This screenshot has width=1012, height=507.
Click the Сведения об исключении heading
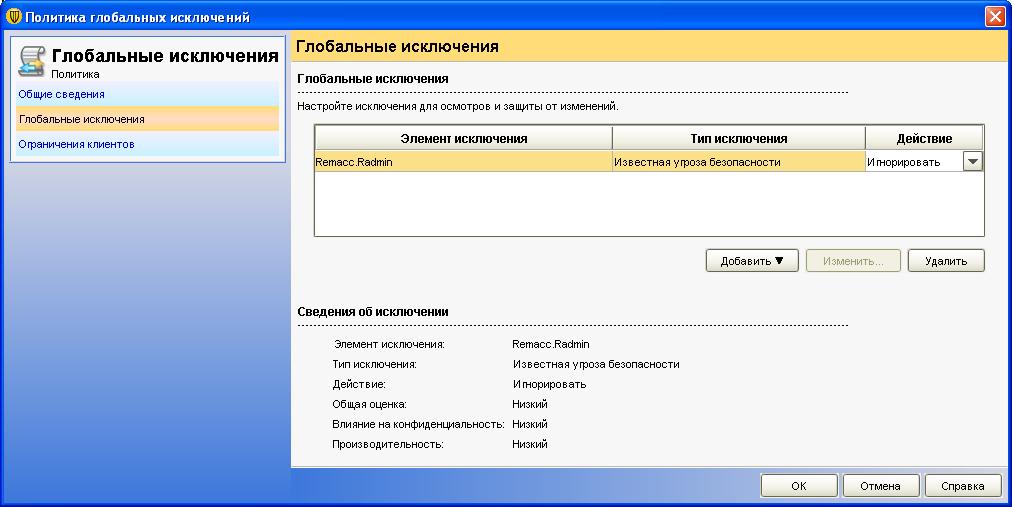373,312
